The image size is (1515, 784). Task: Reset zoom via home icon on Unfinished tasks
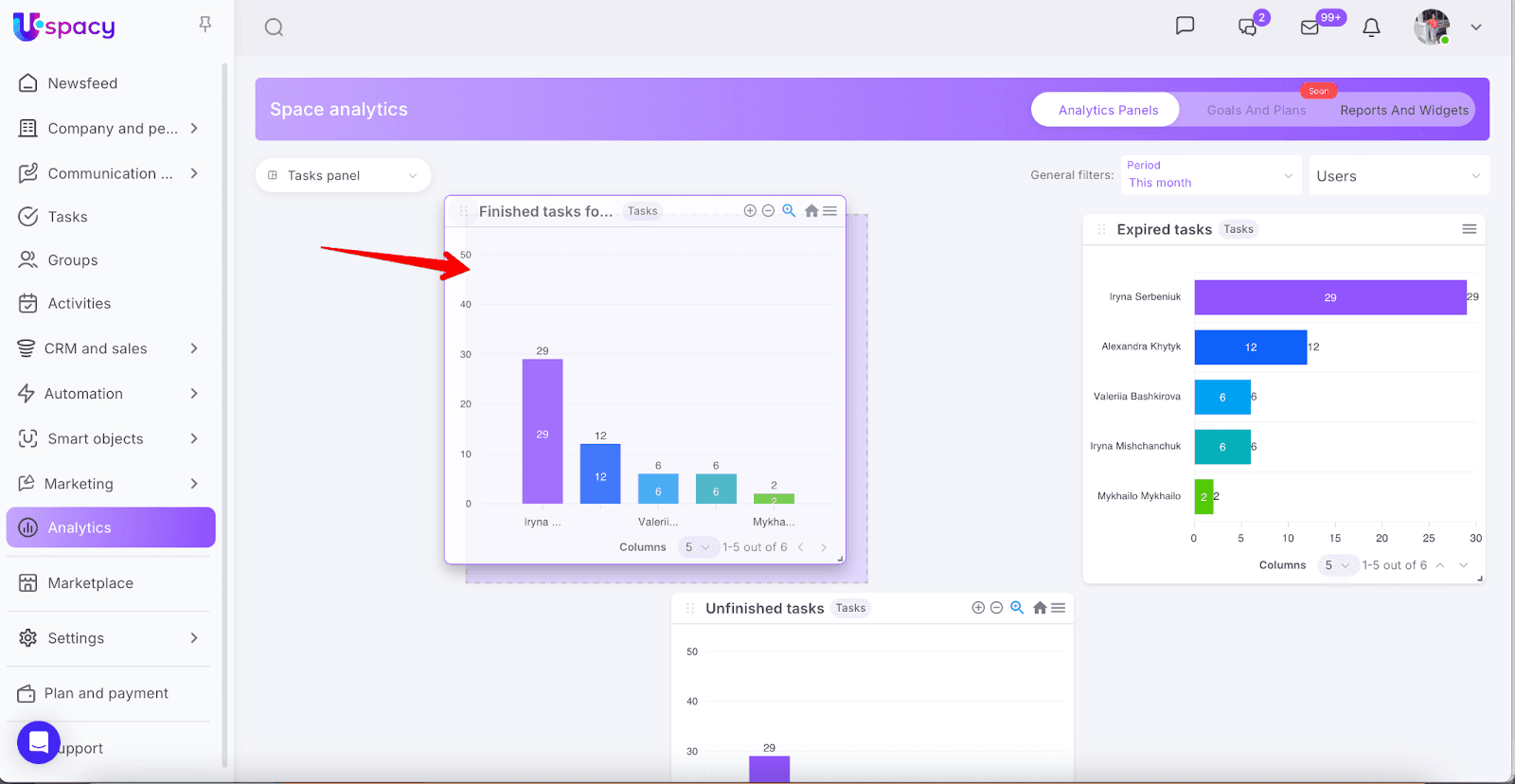click(x=1040, y=608)
